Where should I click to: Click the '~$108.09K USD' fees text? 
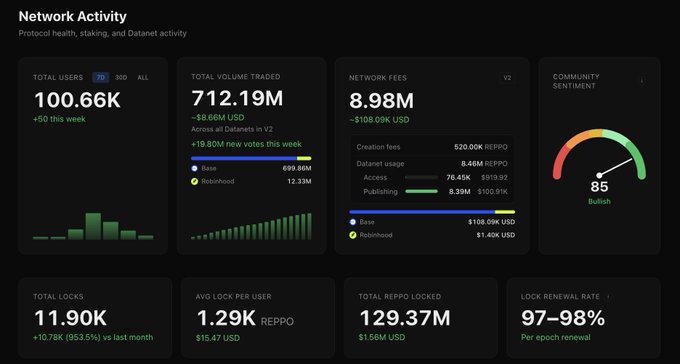click(x=379, y=120)
